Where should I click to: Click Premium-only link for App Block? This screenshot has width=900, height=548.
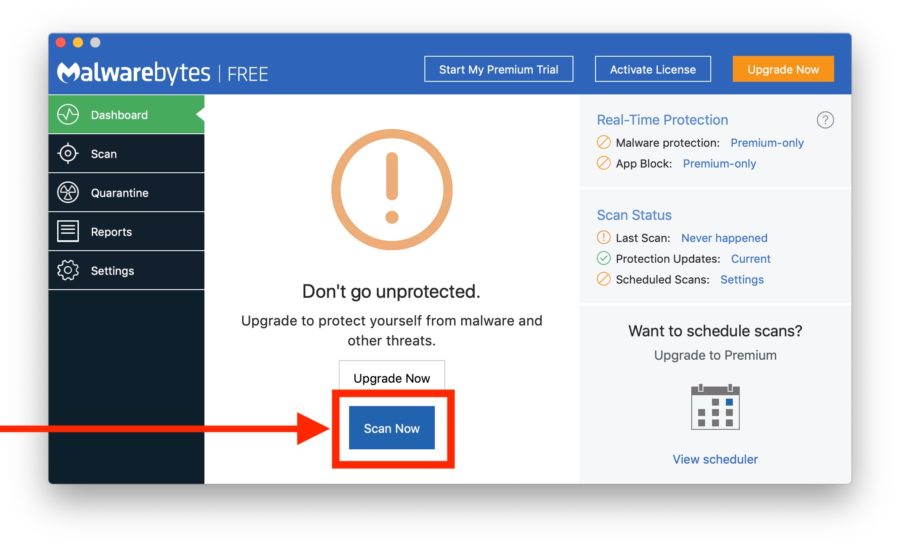719,163
